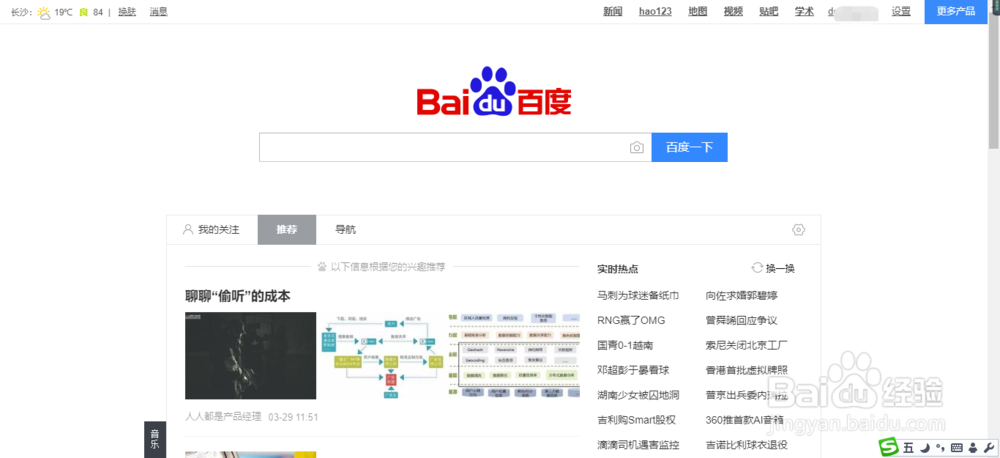Click the Baidu logo
The width and height of the screenshot is (1000, 458).
tap(494, 92)
